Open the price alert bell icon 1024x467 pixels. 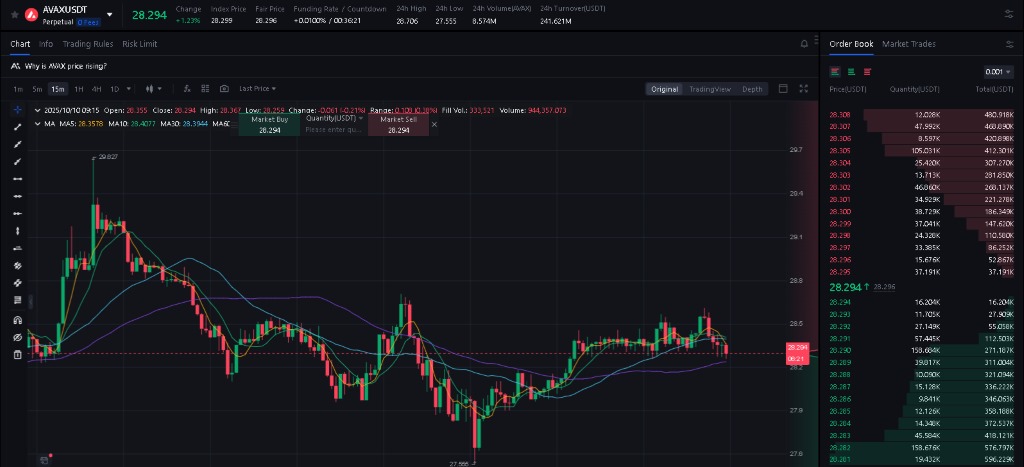(x=802, y=44)
